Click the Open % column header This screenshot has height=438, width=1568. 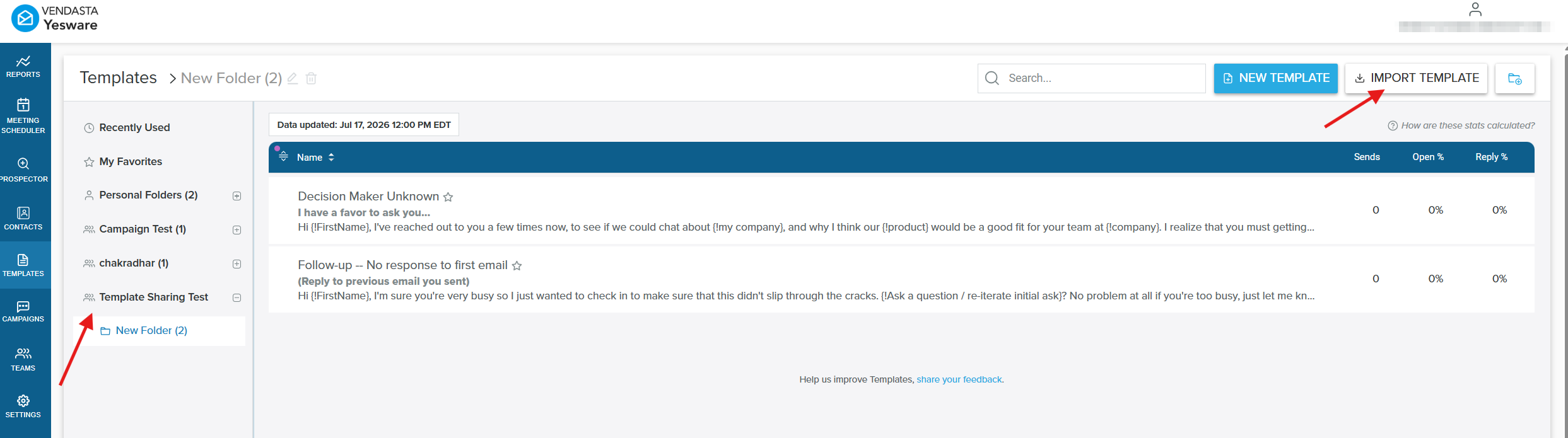coord(1428,157)
